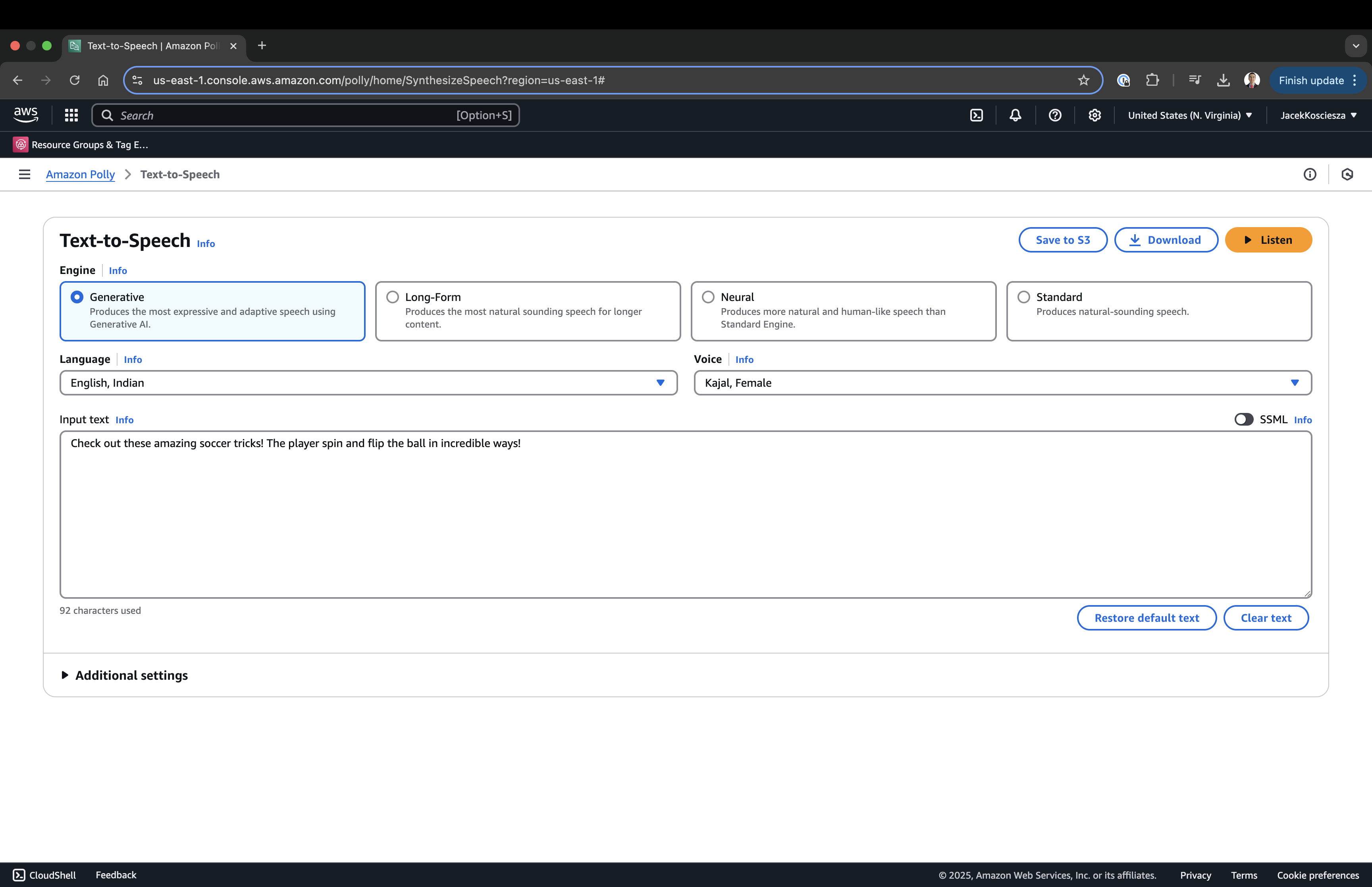Viewport: 1372px width, 887px height.
Task: Click the Text-to-Speech breadcrumb text
Action: tap(179, 174)
